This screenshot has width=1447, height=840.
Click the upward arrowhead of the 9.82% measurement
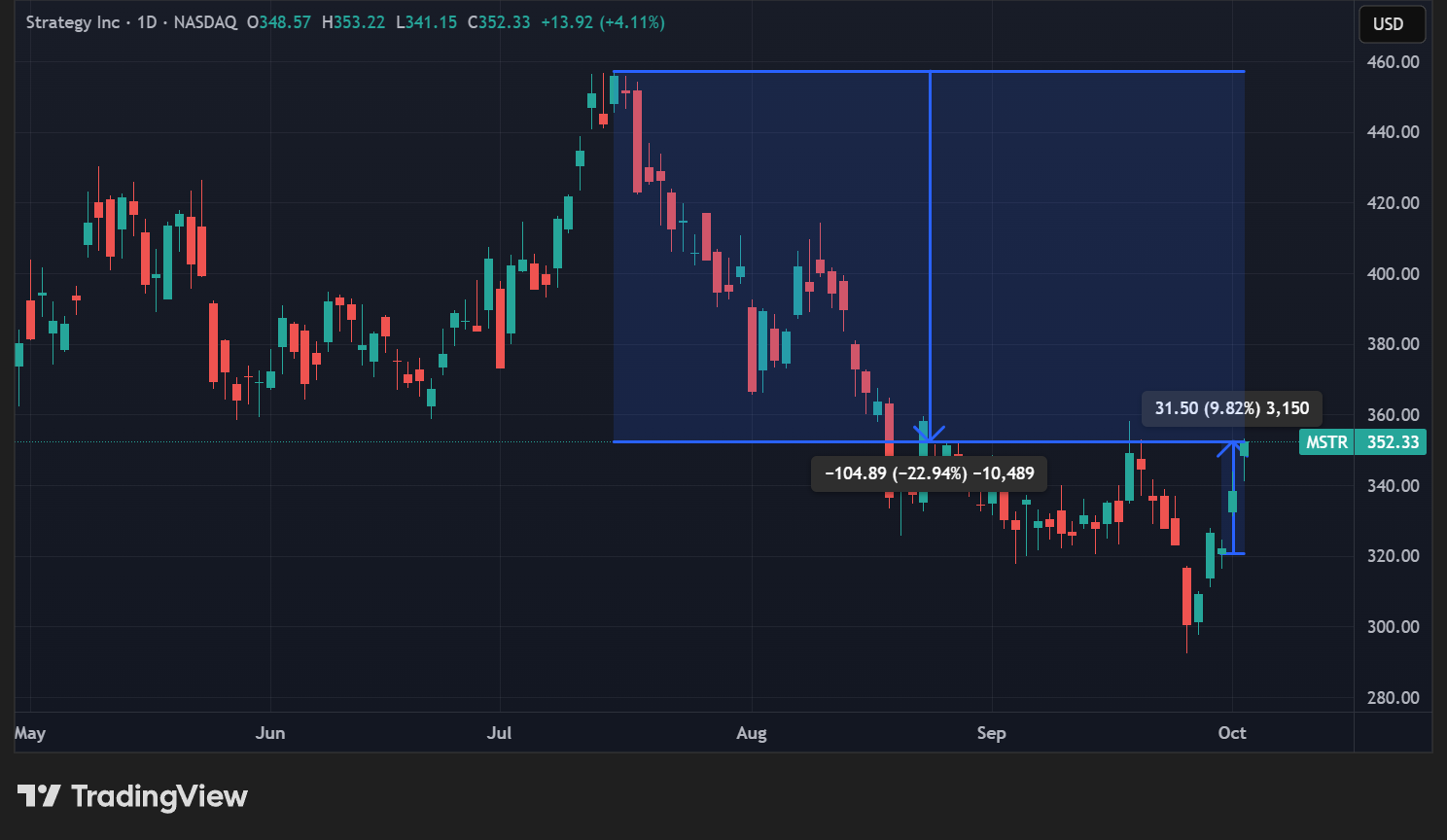[x=1233, y=448]
